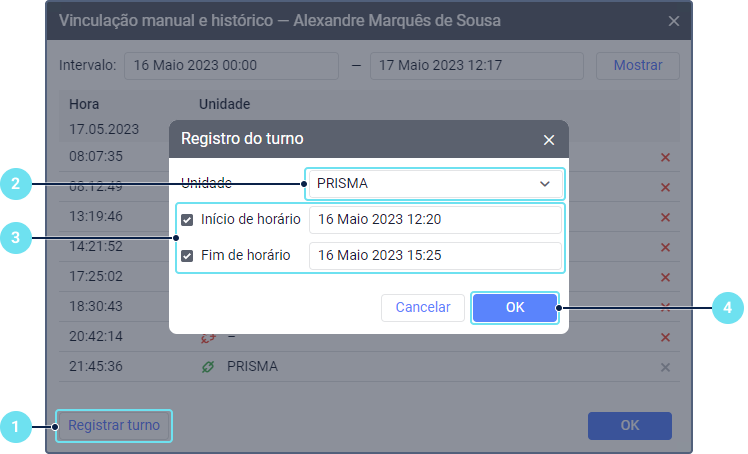Edit the Início de horário date field
The image size is (748, 454).
pyautogui.click(x=435, y=220)
